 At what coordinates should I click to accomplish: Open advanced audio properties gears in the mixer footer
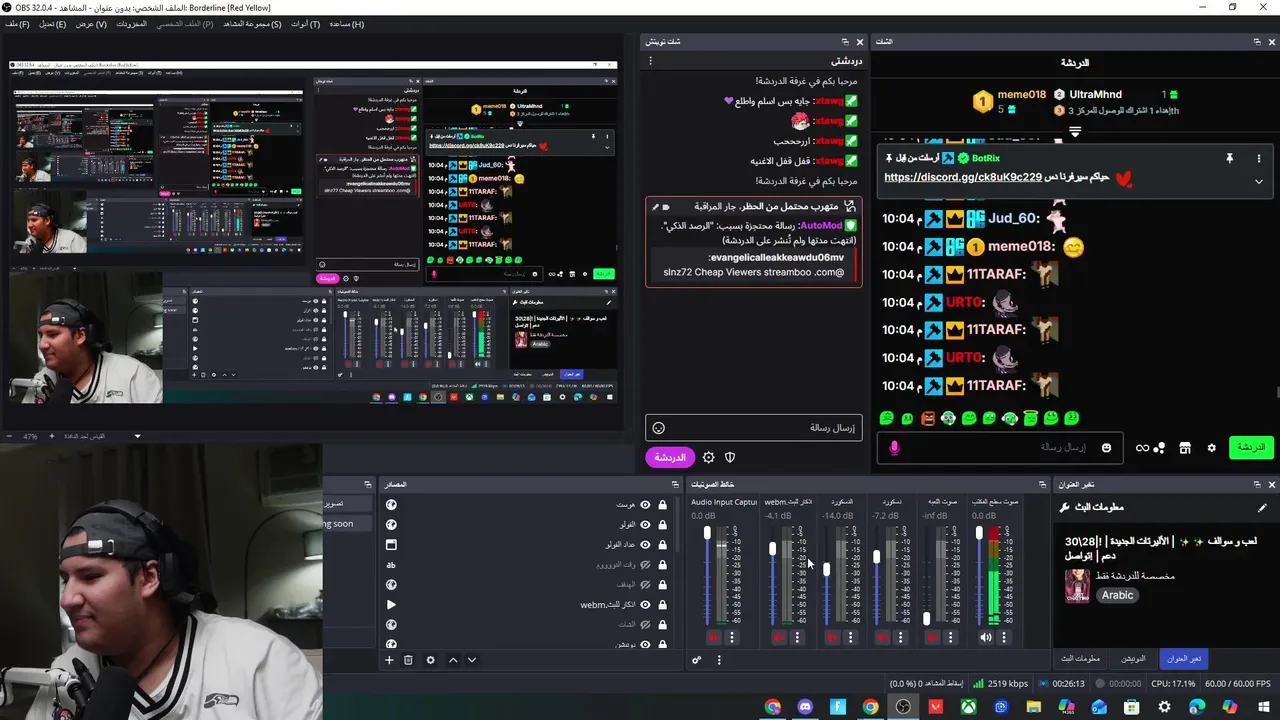point(697,660)
